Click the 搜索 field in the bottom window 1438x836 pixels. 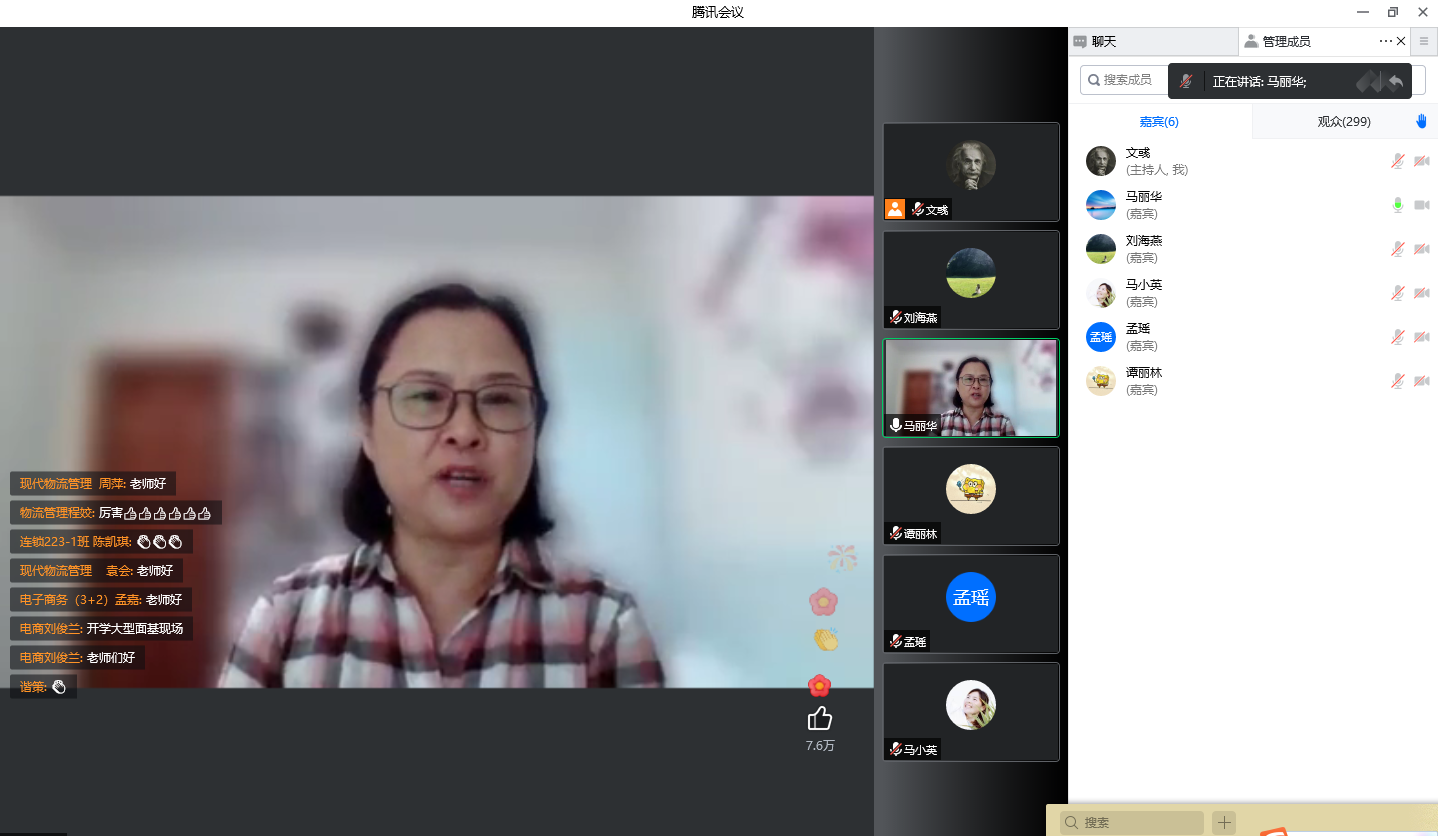tap(1132, 822)
